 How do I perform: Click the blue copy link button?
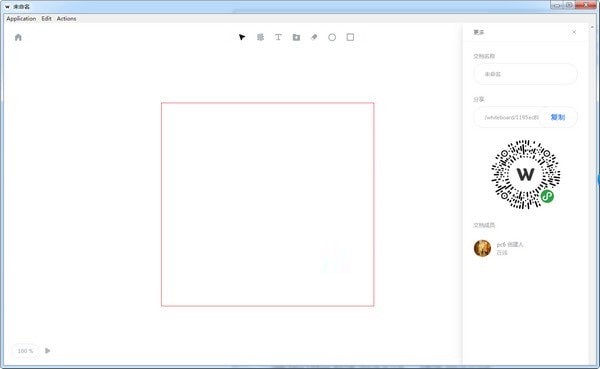(x=558, y=117)
